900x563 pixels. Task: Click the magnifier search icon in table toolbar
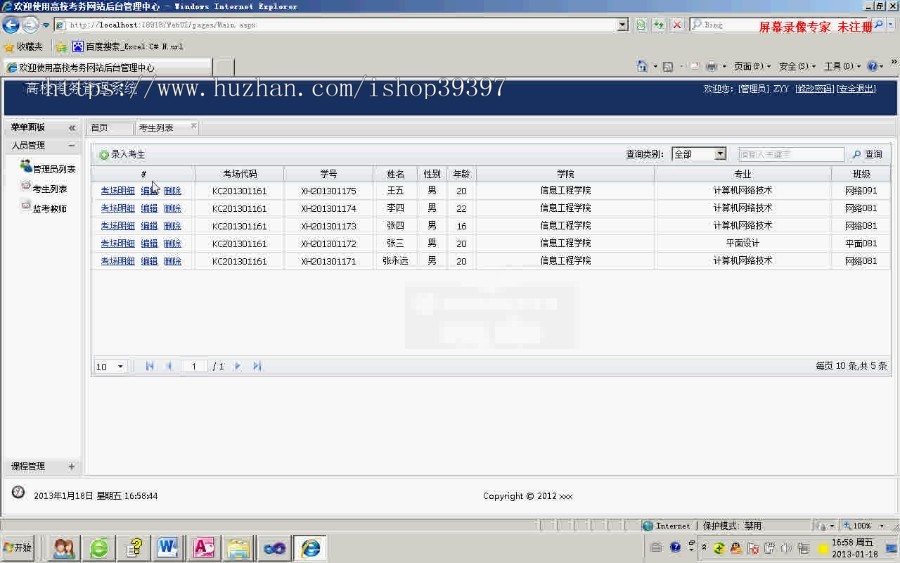pyautogui.click(x=857, y=154)
